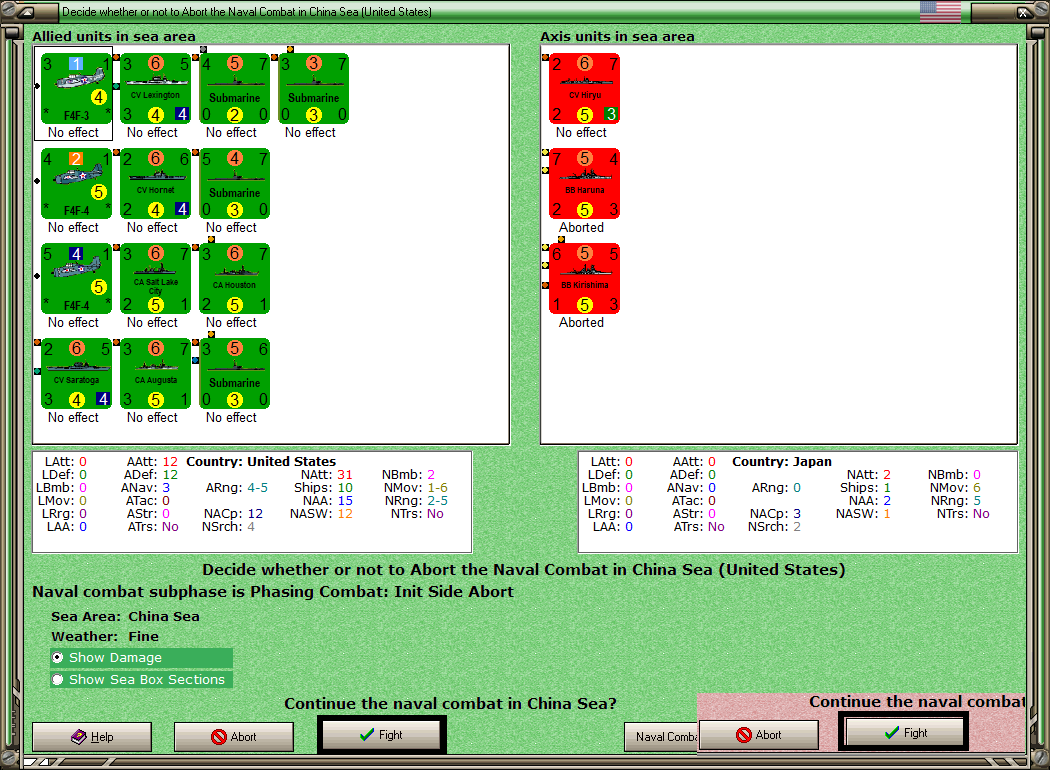Click the Allied ARng value 4-5
This screenshot has width=1050, height=770.
tap(257, 487)
